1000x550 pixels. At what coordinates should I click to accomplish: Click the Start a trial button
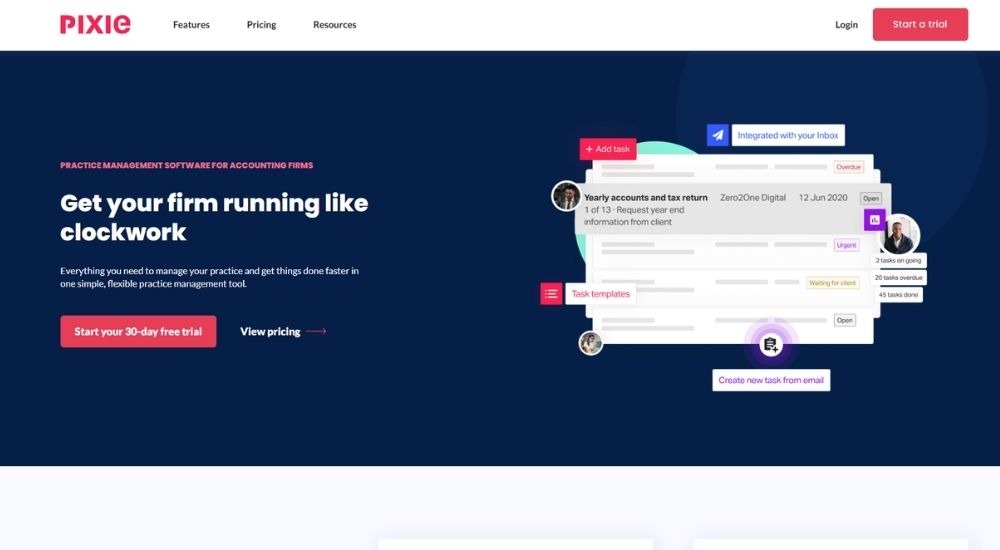point(920,24)
